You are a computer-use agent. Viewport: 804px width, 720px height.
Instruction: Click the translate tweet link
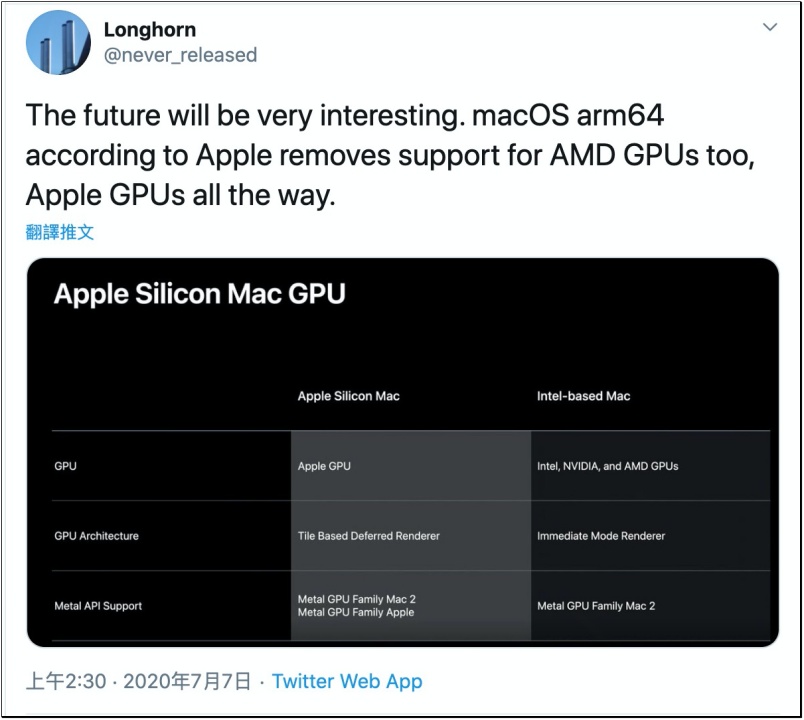point(59,232)
